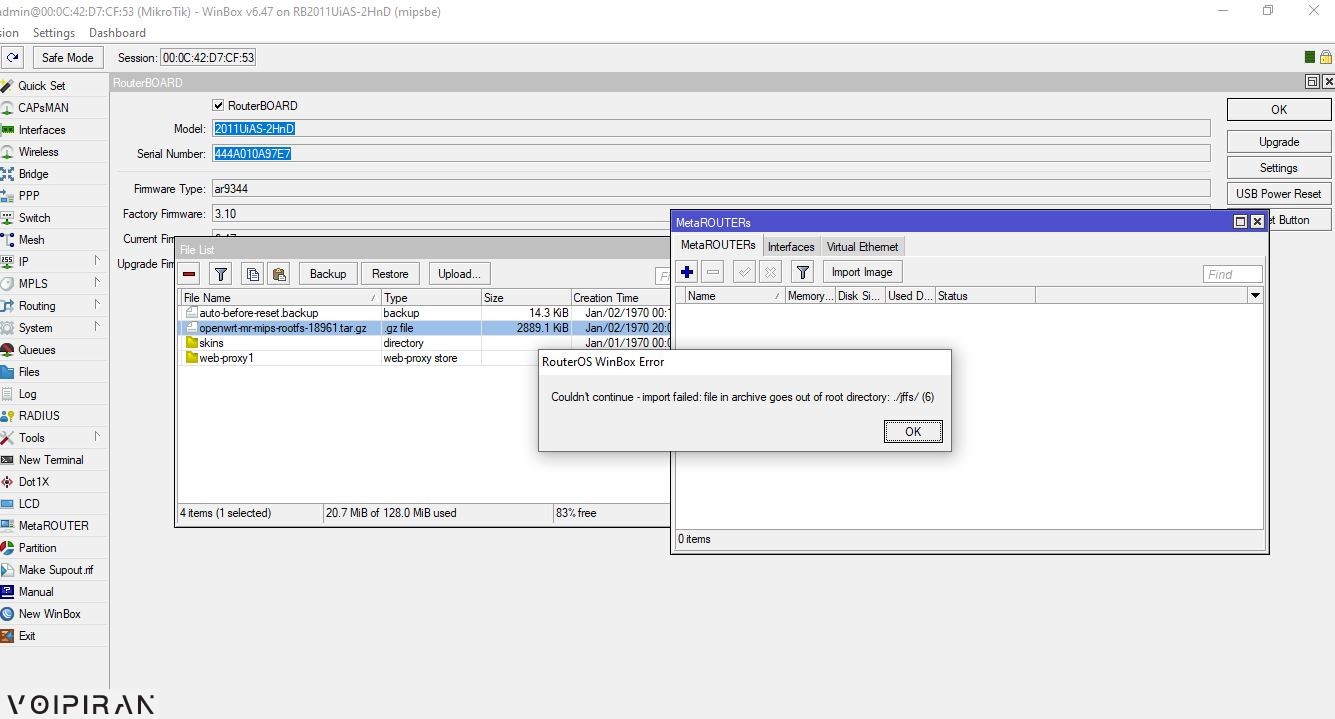The height and width of the screenshot is (719, 1335).
Task: Click the redo arrow button beside Safe Mode
Action: coord(13,58)
